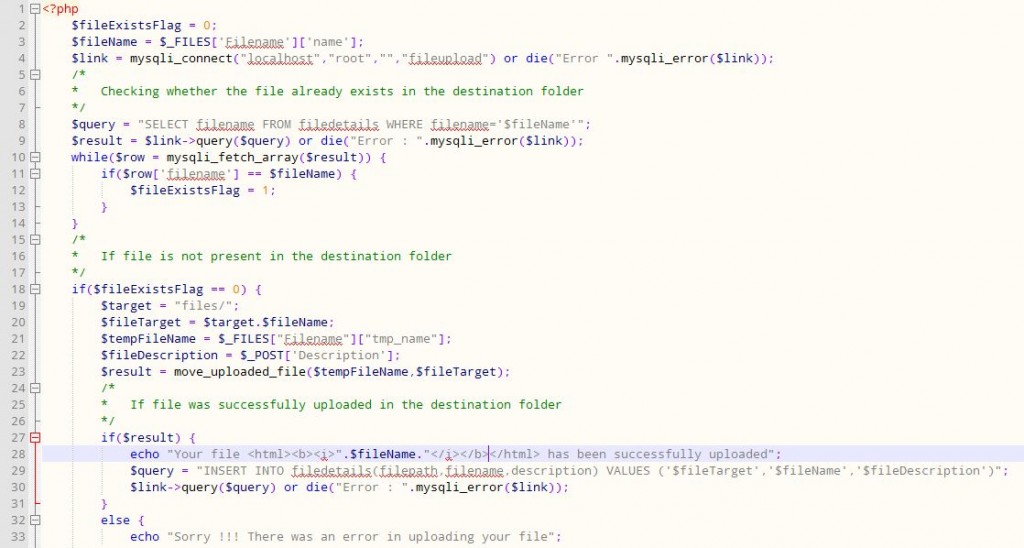Collapse the <?php block fold marker on line 1
The image size is (1024, 548).
click(x=34, y=9)
